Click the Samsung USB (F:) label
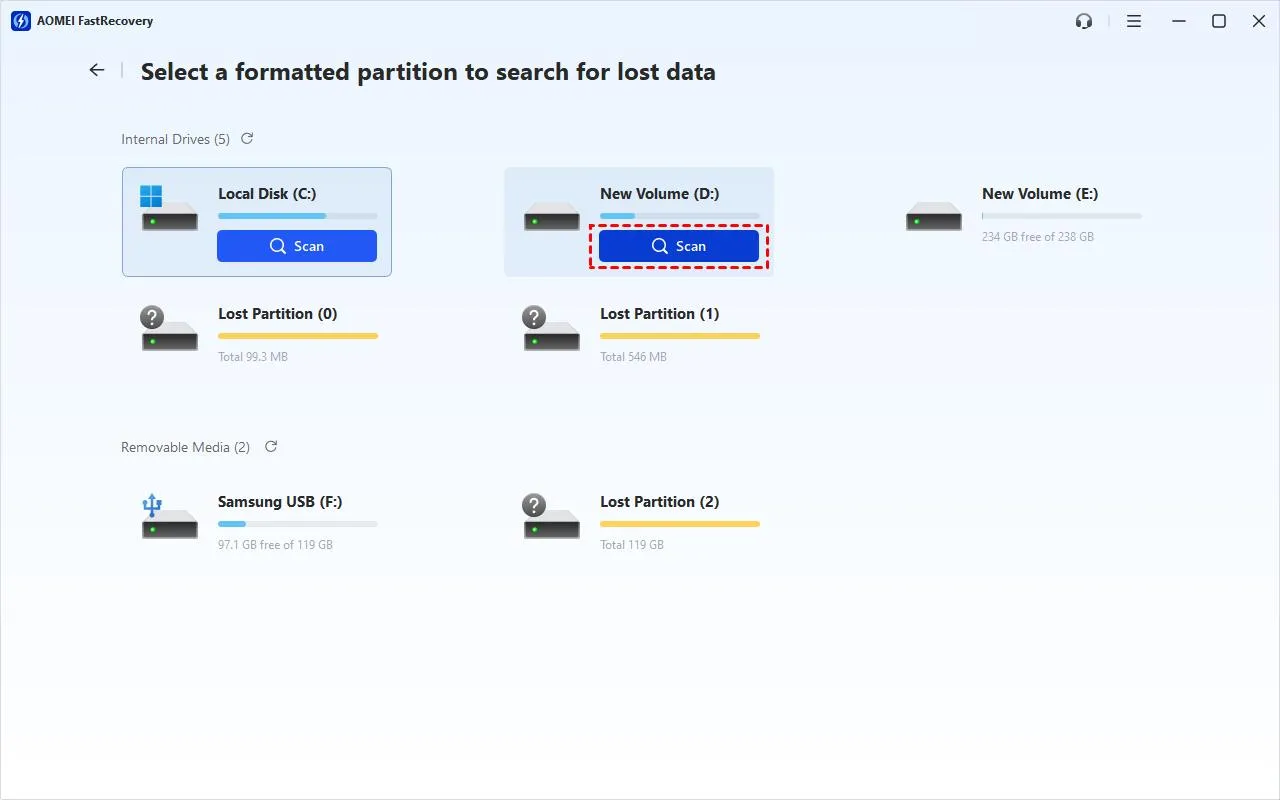The width and height of the screenshot is (1280, 800). pyautogui.click(x=280, y=502)
